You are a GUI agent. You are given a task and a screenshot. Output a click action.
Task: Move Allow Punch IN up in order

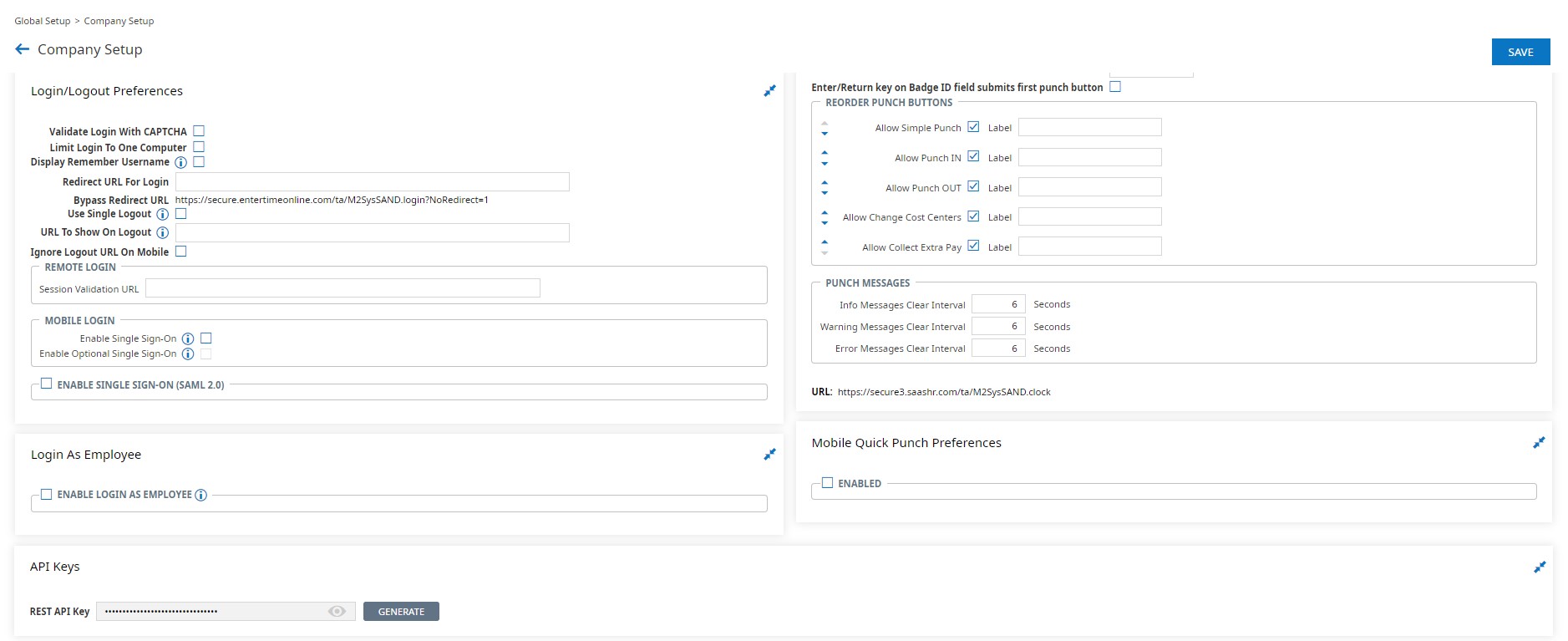click(825, 153)
